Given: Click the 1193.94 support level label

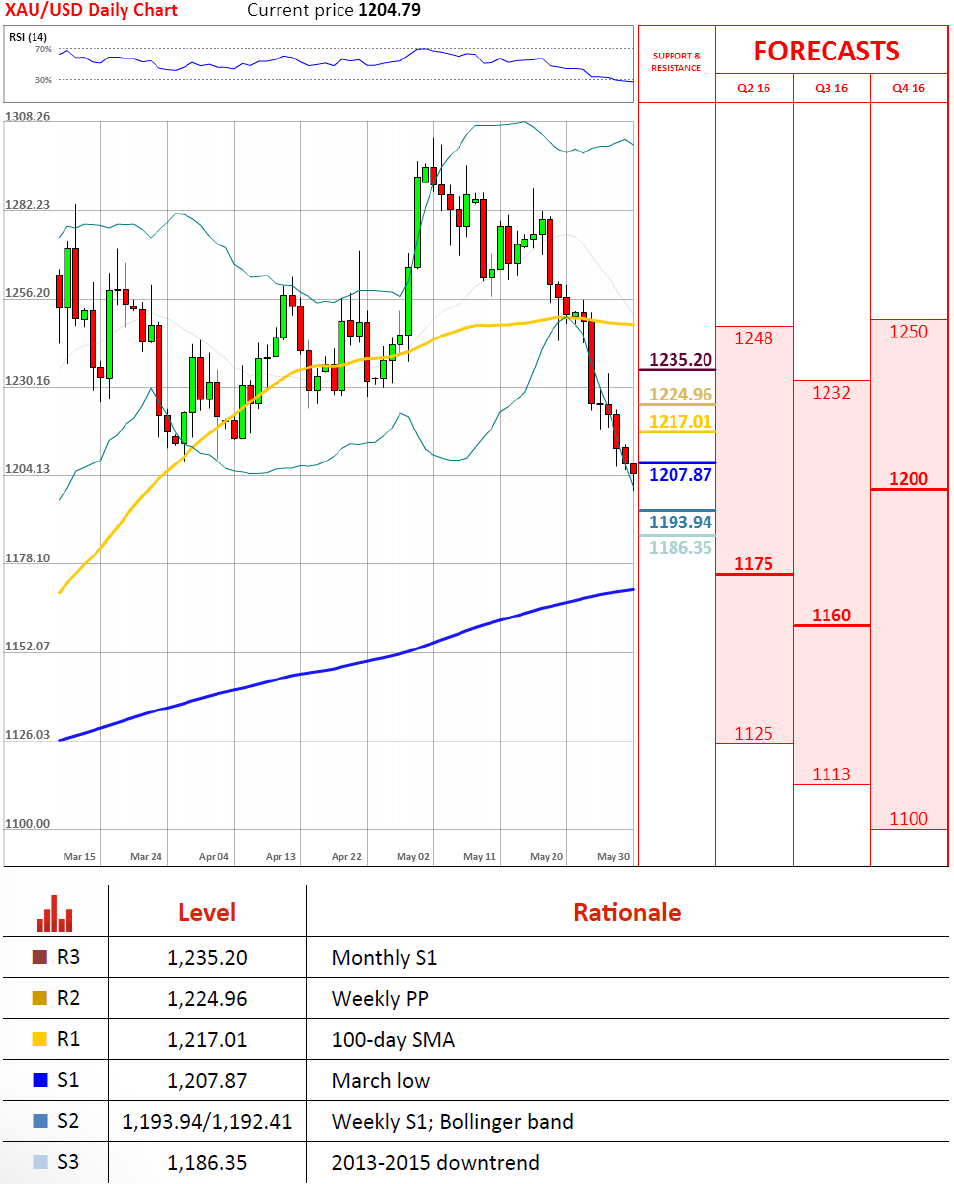Looking at the screenshot, I should (x=680, y=523).
